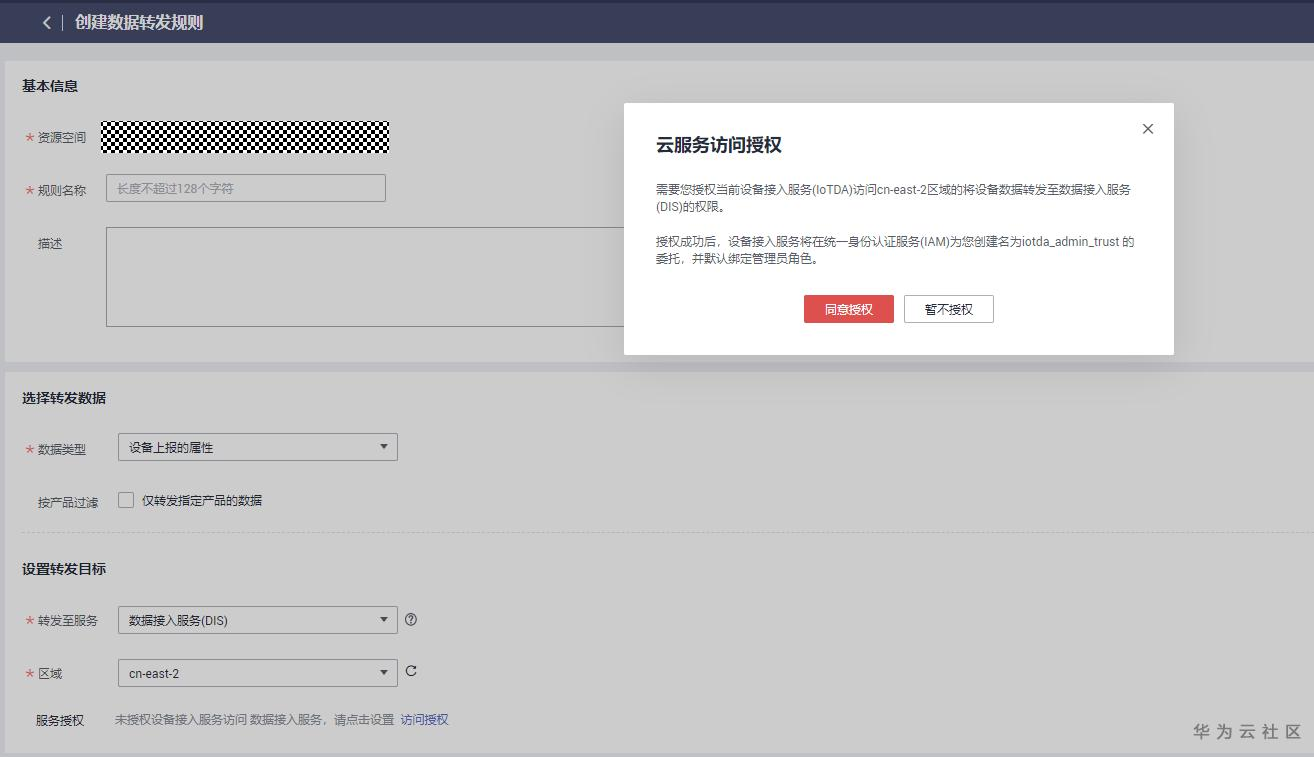
Task: Click the red 同意授权 button
Action: (847, 309)
